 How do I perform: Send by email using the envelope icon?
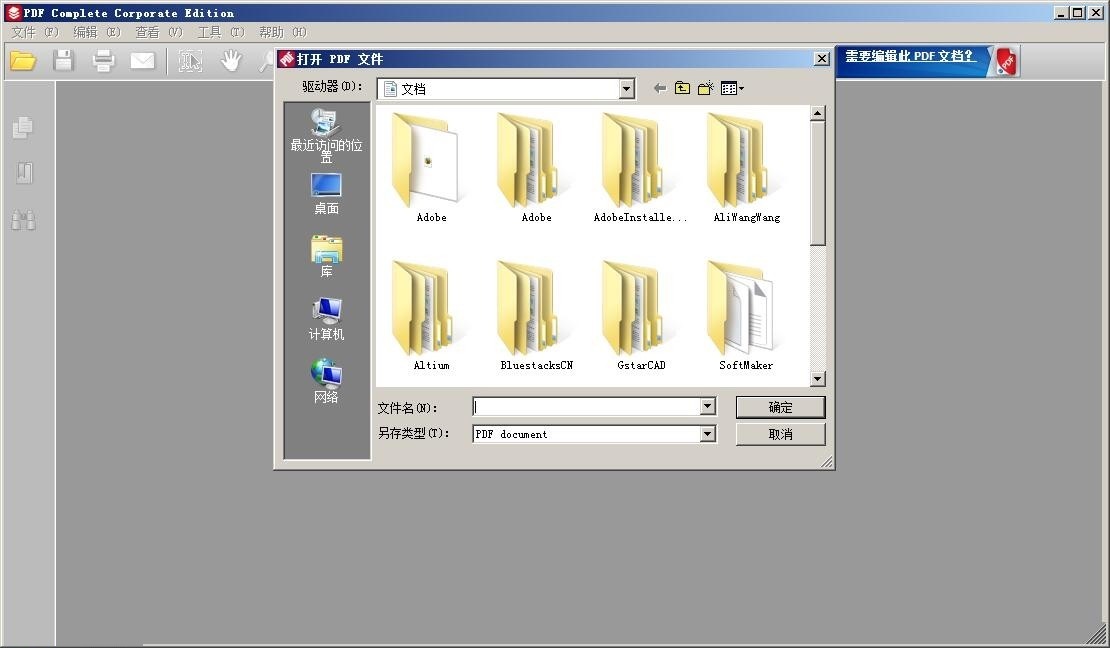pyautogui.click(x=142, y=61)
